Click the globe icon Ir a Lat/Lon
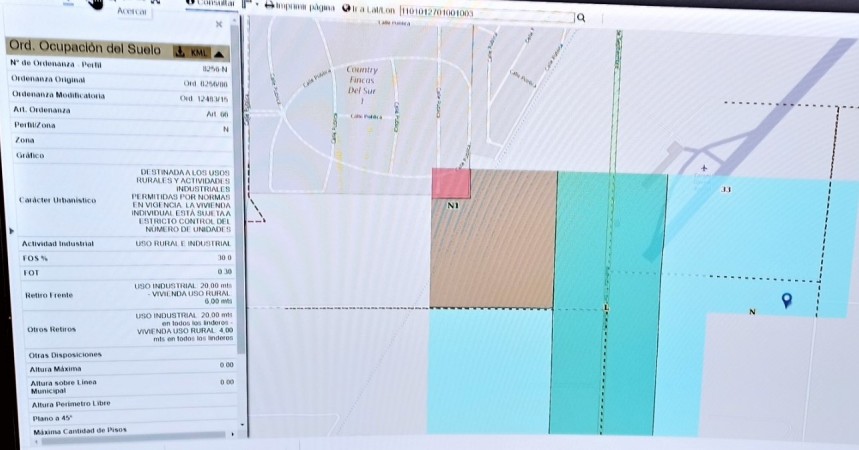Image resolution: width=859 pixels, height=450 pixels. [346, 8]
